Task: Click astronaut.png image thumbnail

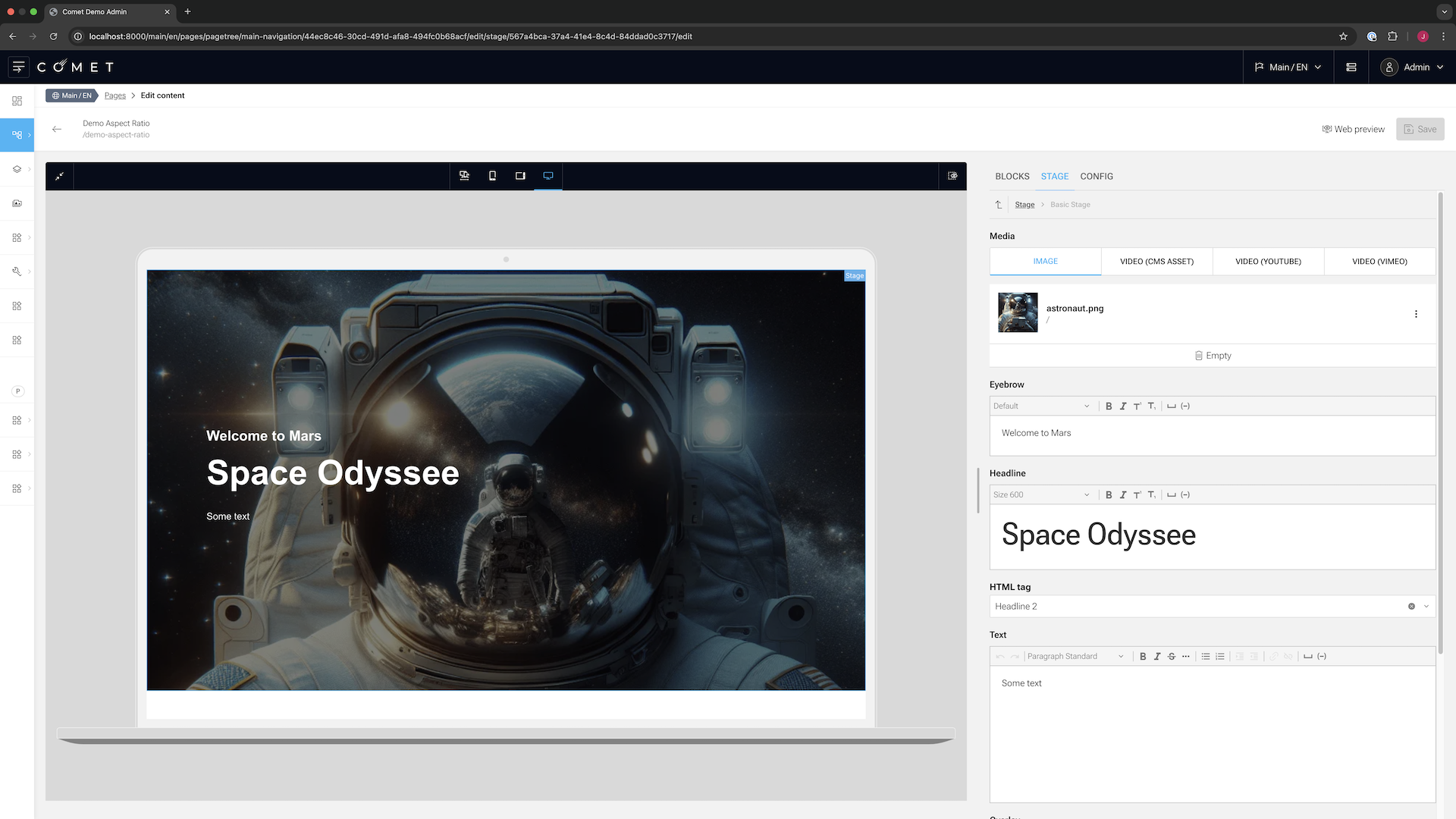Action: click(x=1018, y=312)
